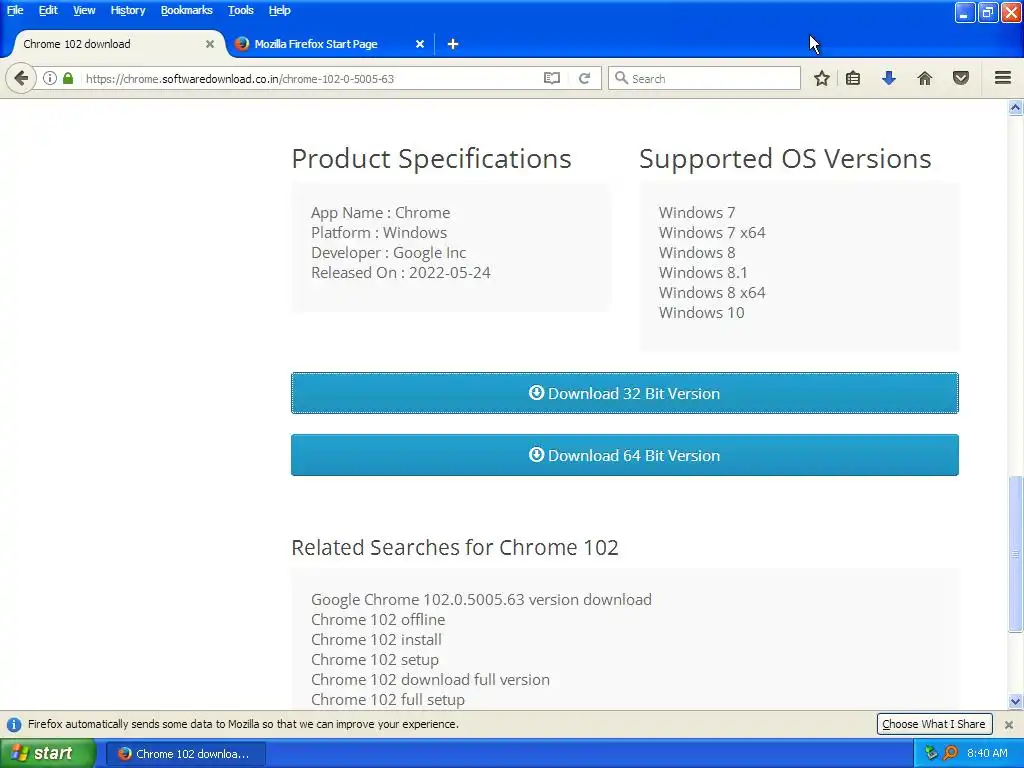
Task: Click the taskbar clock showing 8:40 AM
Action: [x=987, y=753]
